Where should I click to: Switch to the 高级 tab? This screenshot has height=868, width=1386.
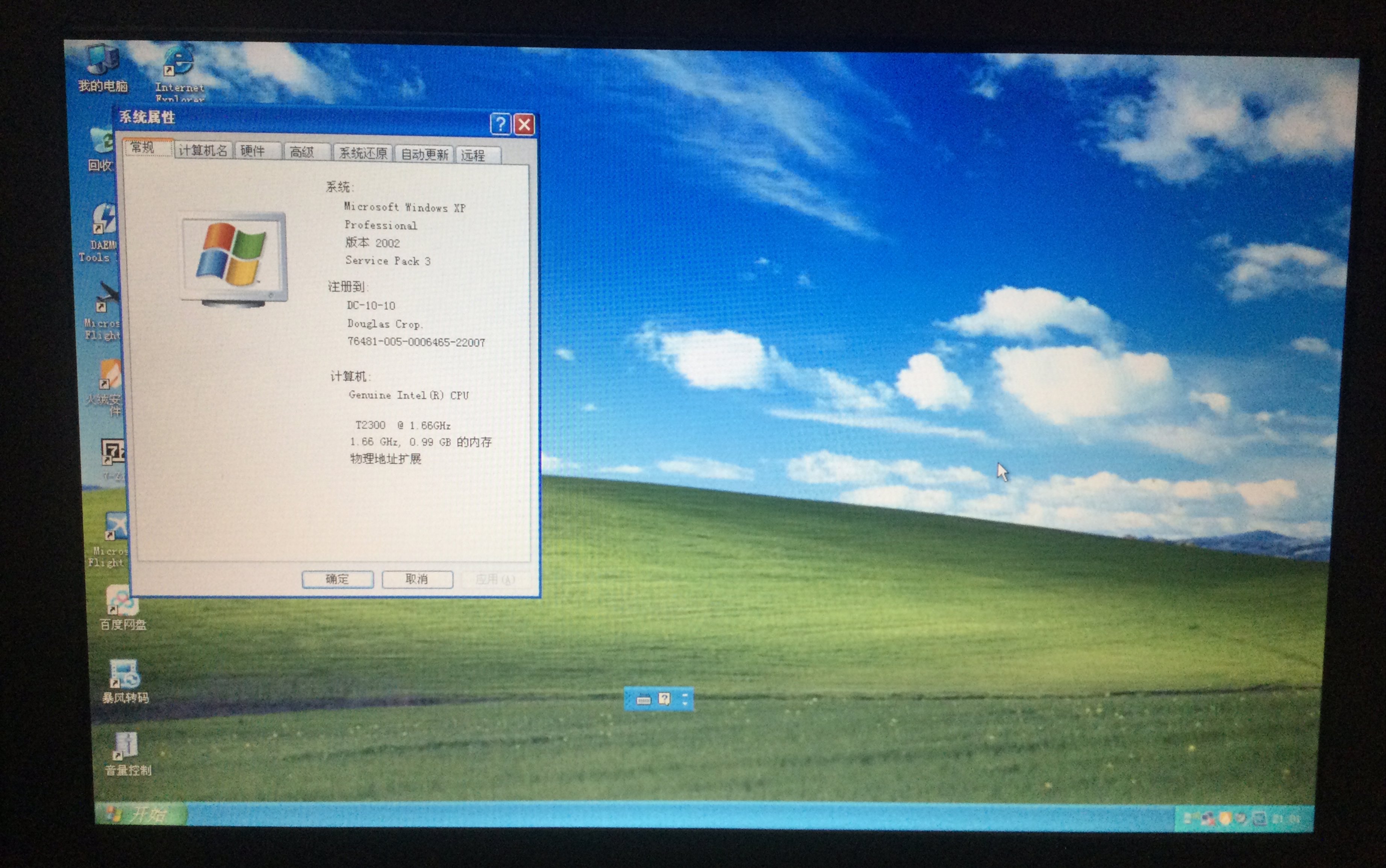pos(306,152)
